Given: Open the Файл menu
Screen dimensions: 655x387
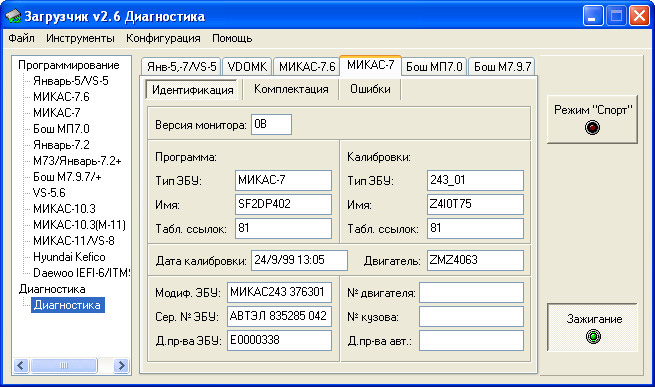Looking at the screenshot, I should click(x=21, y=38).
